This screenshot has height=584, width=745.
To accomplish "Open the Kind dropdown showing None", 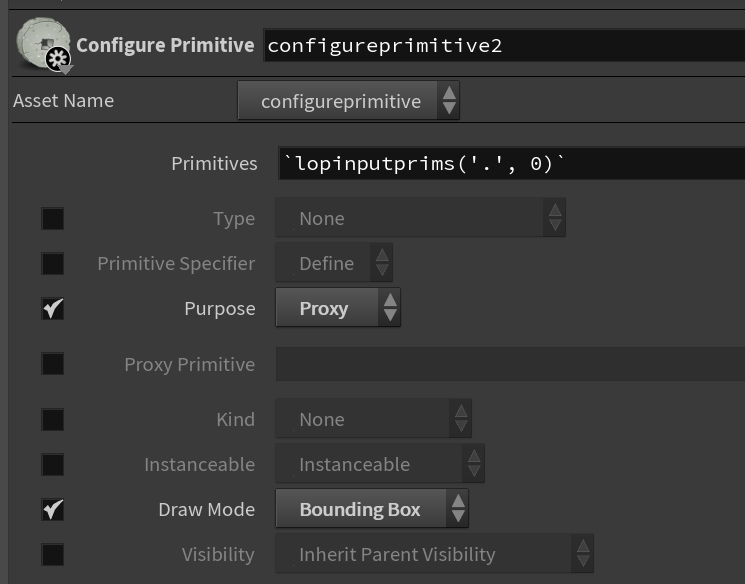I will tap(373, 419).
